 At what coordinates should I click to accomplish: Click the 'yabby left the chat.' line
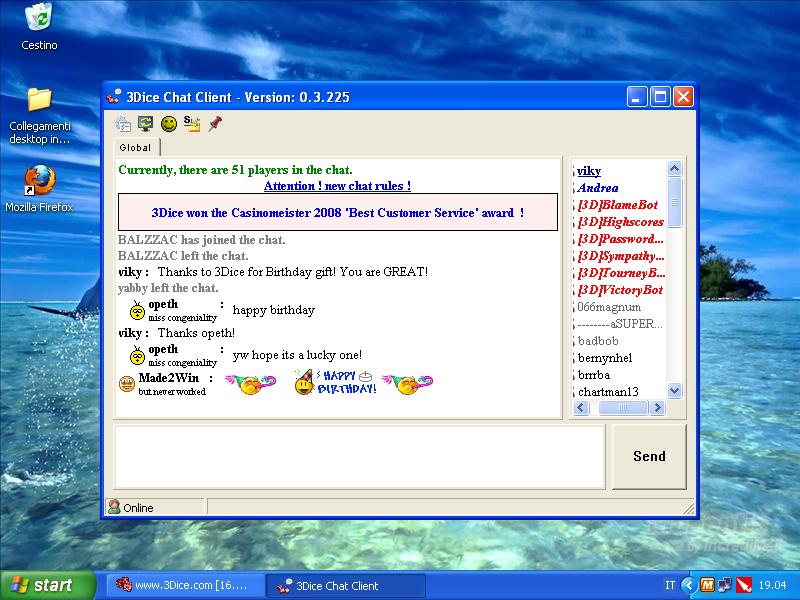pyautogui.click(x=168, y=288)
